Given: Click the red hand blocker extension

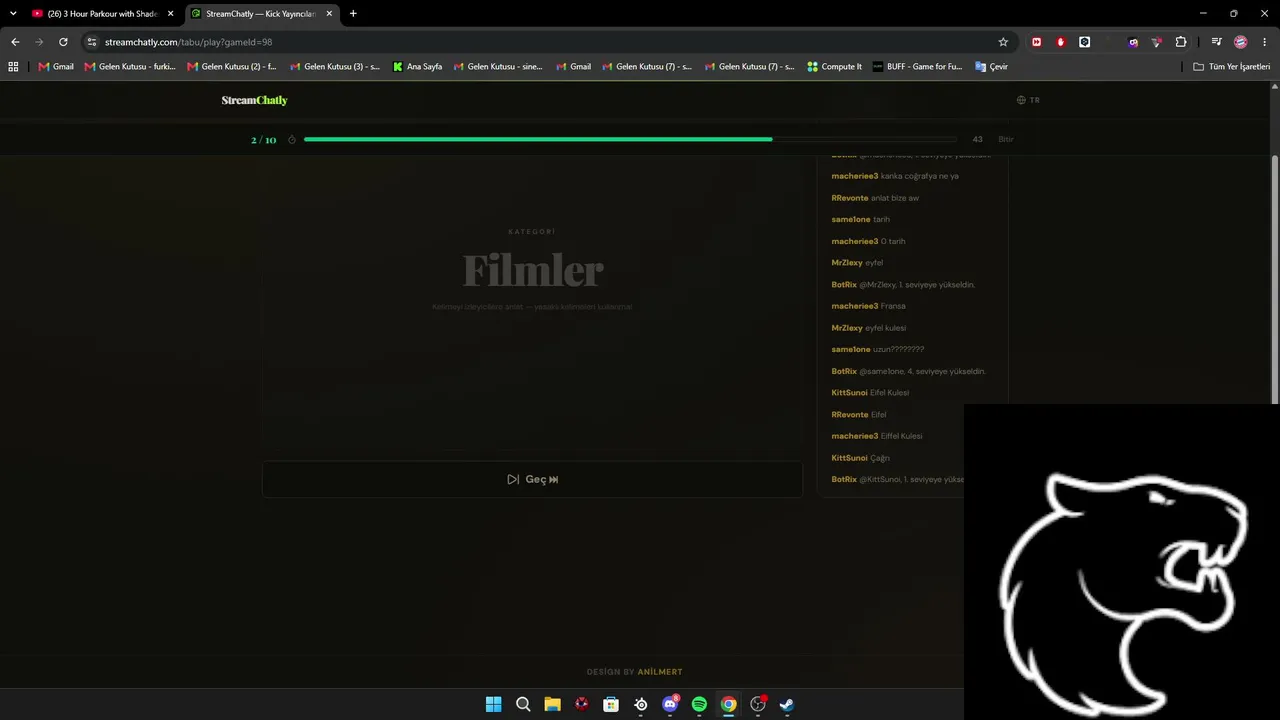Looking at the screenshot, I should (1061, 42).
